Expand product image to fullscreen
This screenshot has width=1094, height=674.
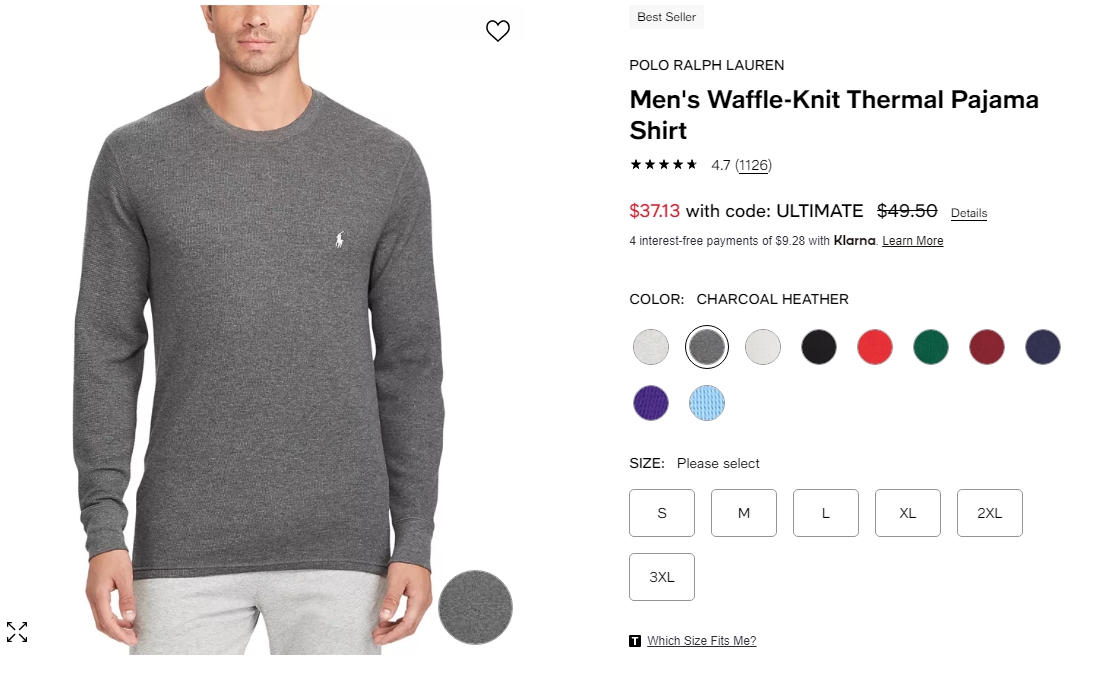coord(17,631)
